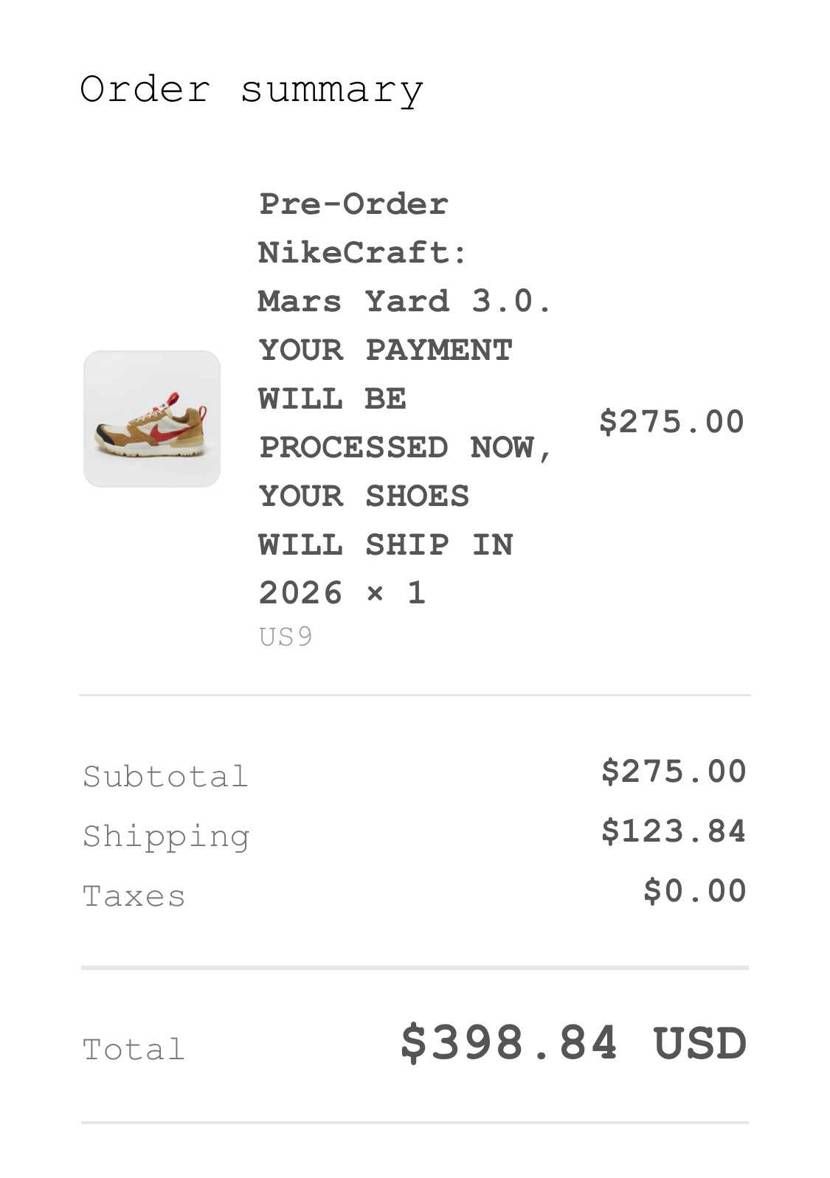This screenshot has width=830, height=1178.
Task: Select the Order summary heading
Action: pyautogui.click(x=252, y=91)
